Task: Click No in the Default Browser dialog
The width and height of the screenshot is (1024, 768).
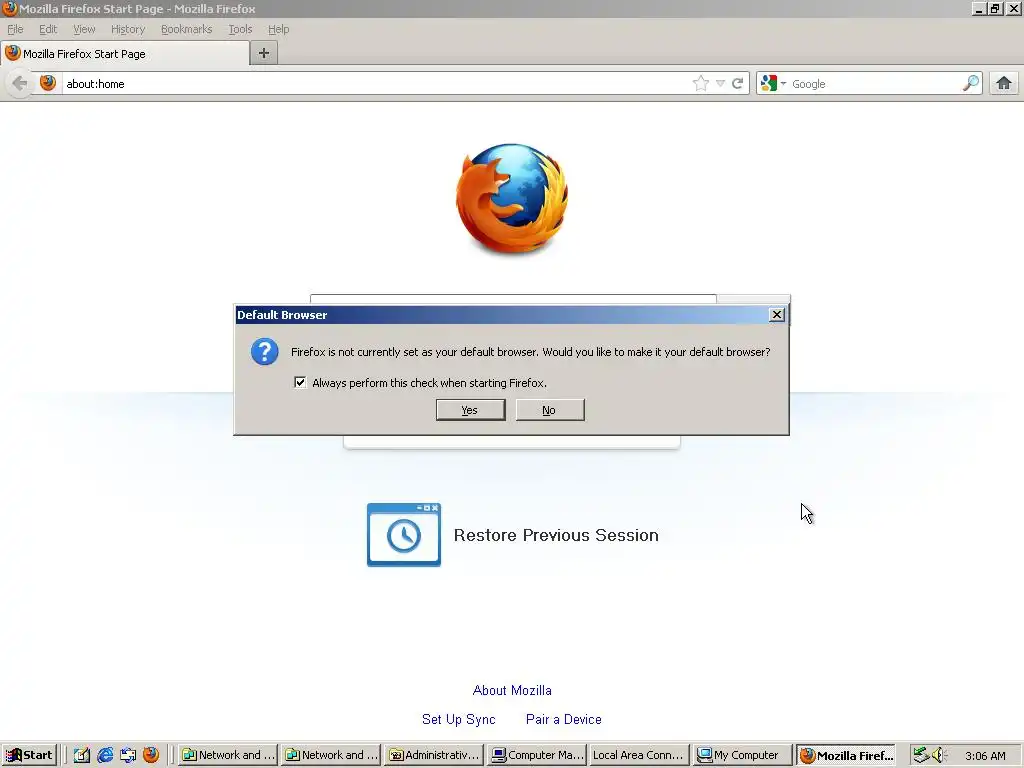Action: [x=550, y=410]
